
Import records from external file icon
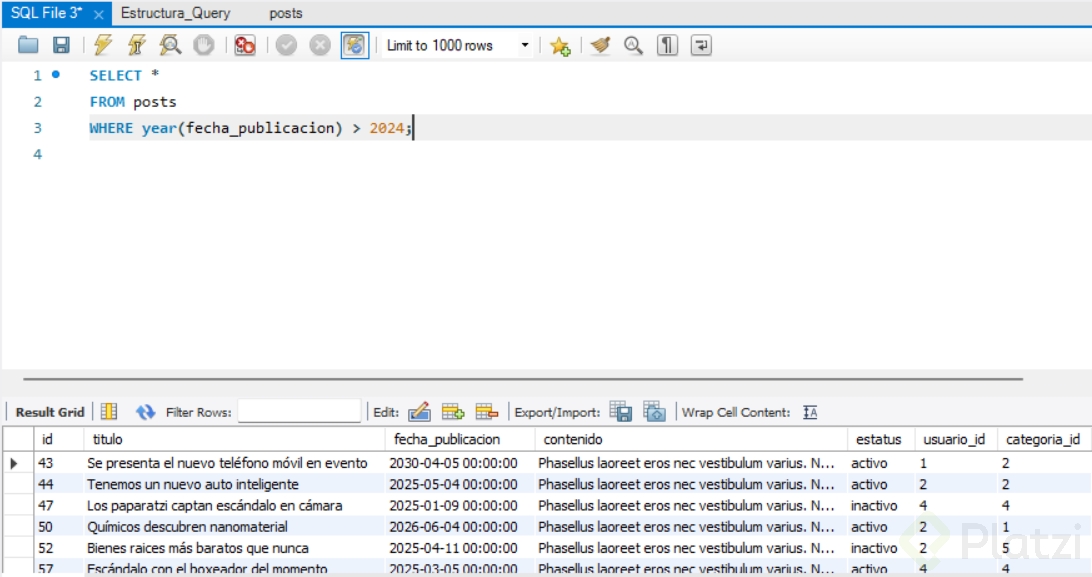[655, 411]
